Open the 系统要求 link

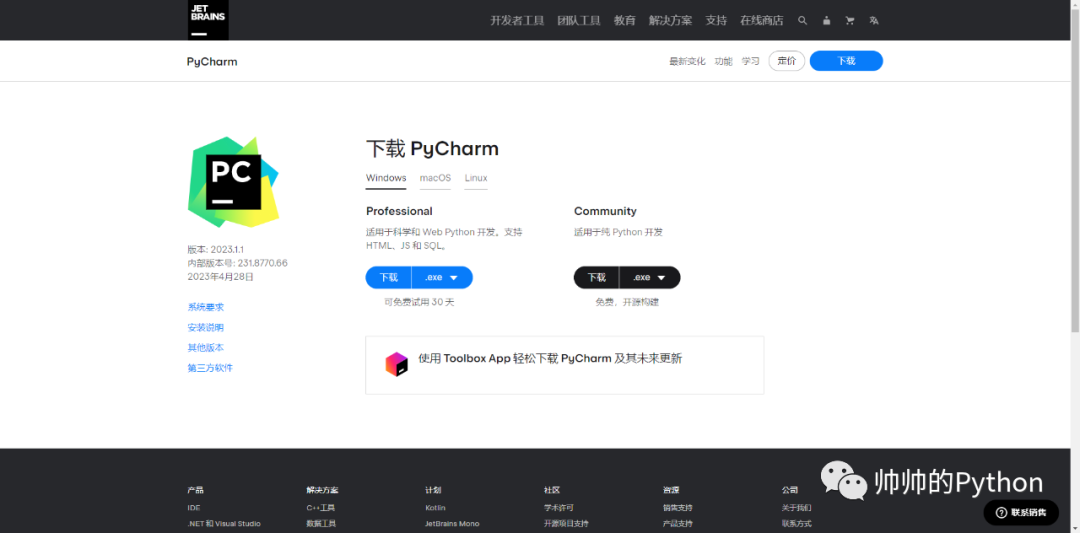tap(205, 307)
